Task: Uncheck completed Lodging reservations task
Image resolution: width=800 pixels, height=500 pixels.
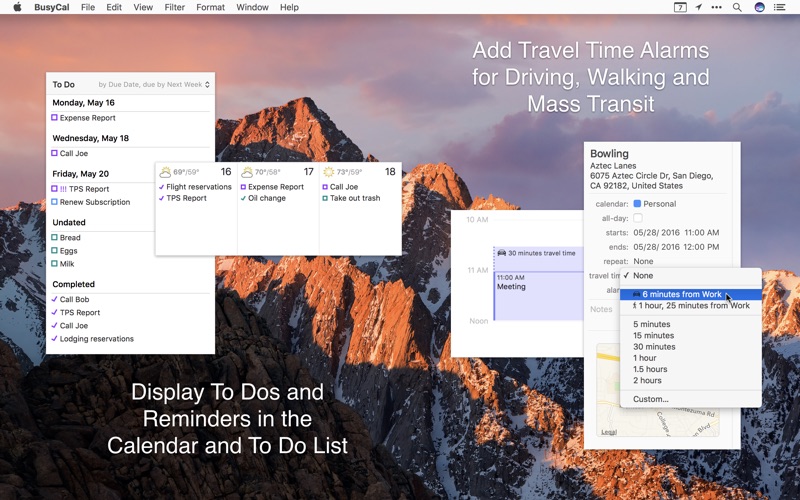Action: tap(55, 338)
